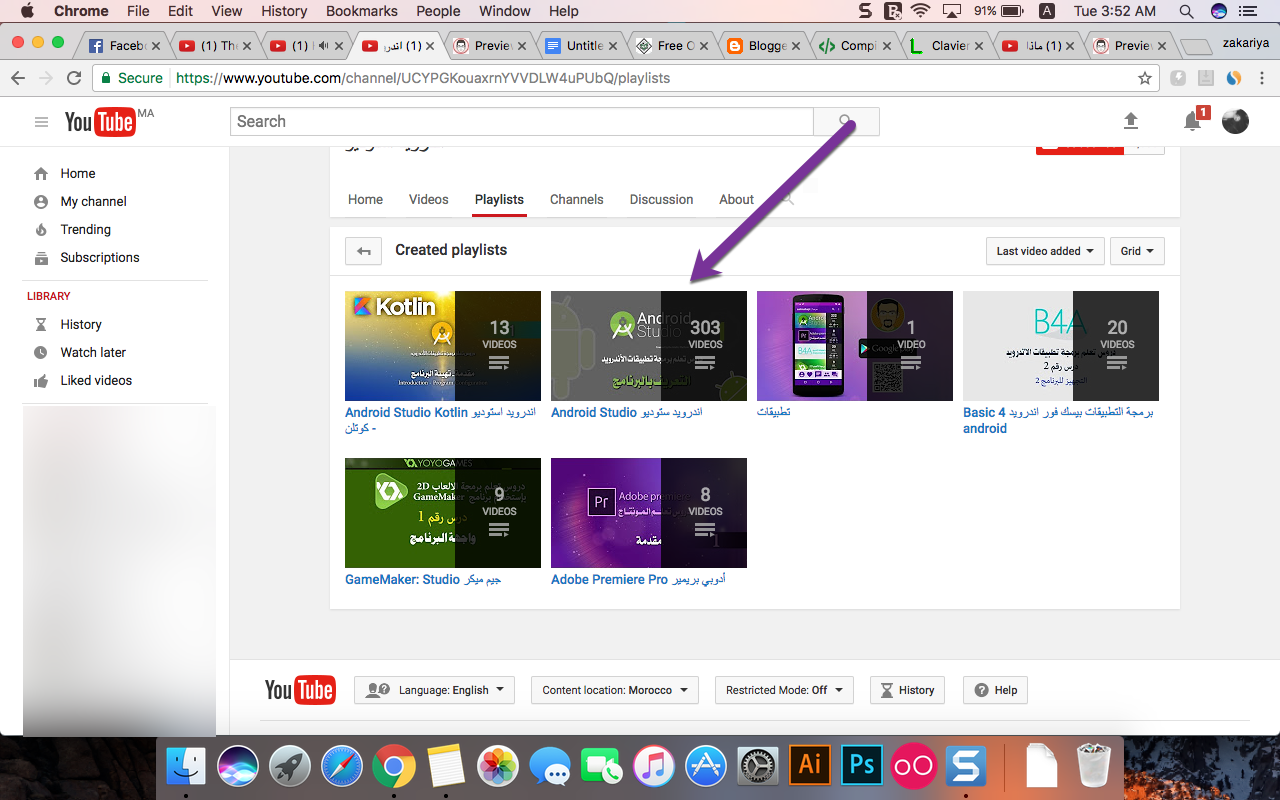Open the notifications bell
The width and height of the screenshot is (1280, 800).
tap(1192, 122)
